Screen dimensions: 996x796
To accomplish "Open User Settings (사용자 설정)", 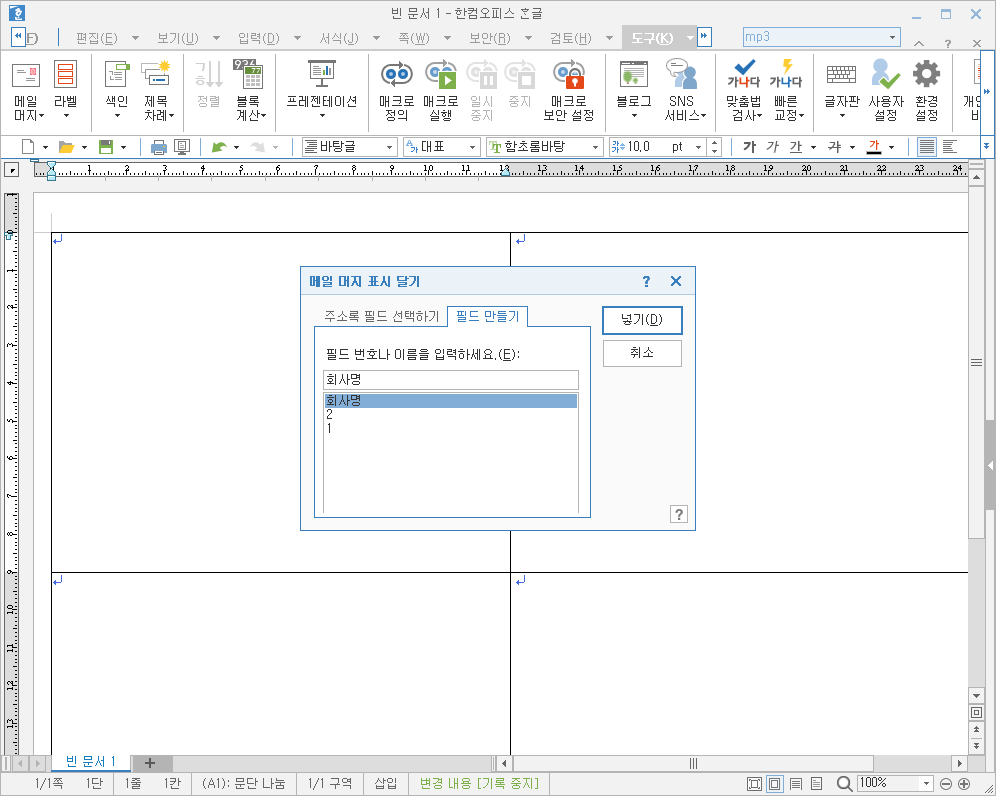I will (885, 90).
